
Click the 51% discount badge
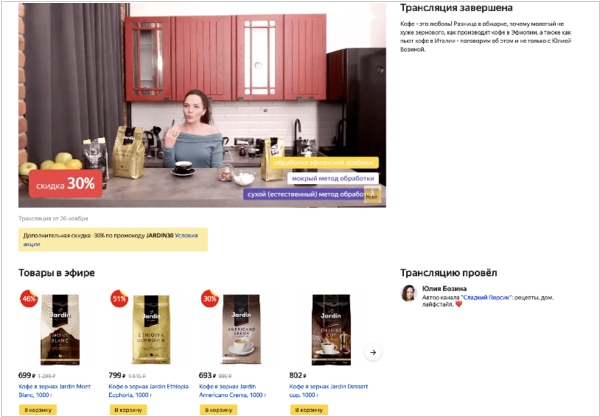(119, 298)
